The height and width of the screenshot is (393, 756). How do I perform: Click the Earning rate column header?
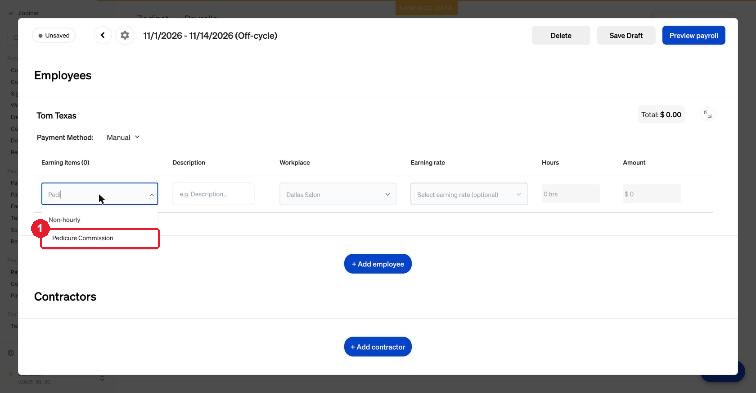pyautogui.click(x=428, y=163)
